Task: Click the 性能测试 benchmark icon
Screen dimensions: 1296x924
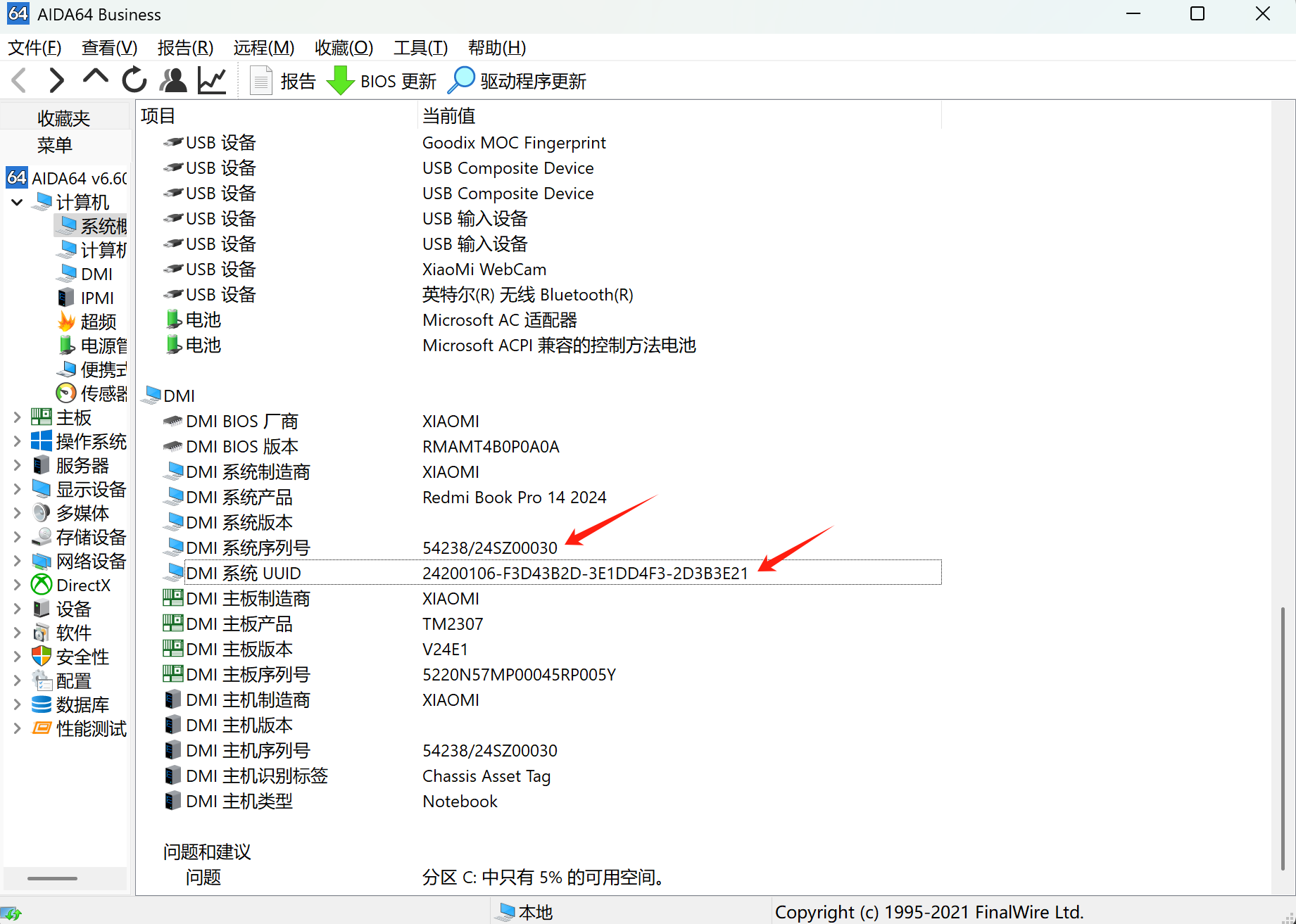Action: pos(42,728)
